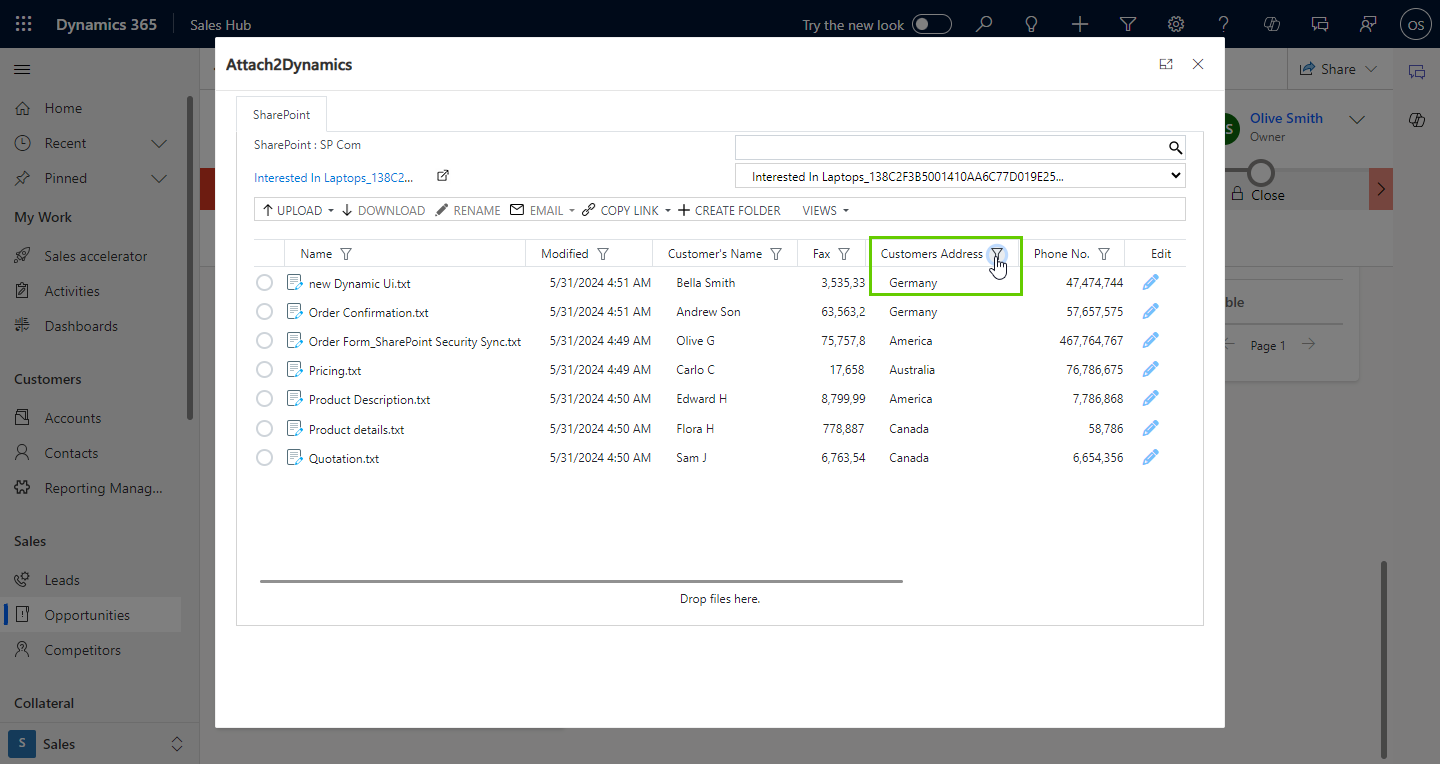Select the Order Confirmation.txt row circle
This screenshot has height=764, width=1440.
pyautogui.click(x=264, y=312)
